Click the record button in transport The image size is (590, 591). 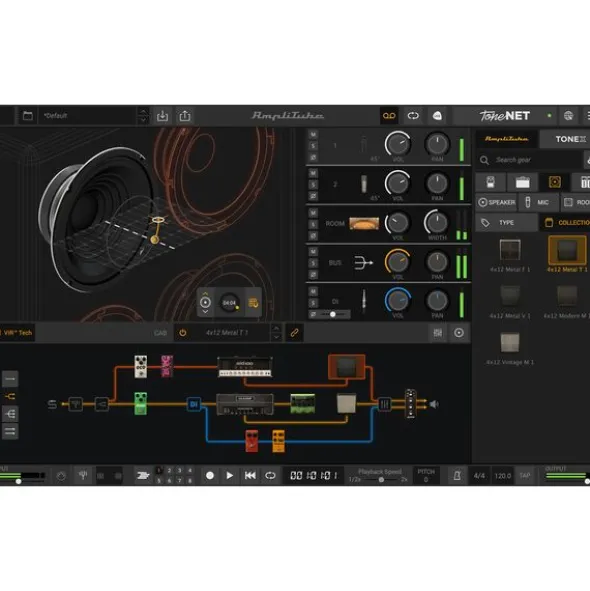tap(210, 476)
